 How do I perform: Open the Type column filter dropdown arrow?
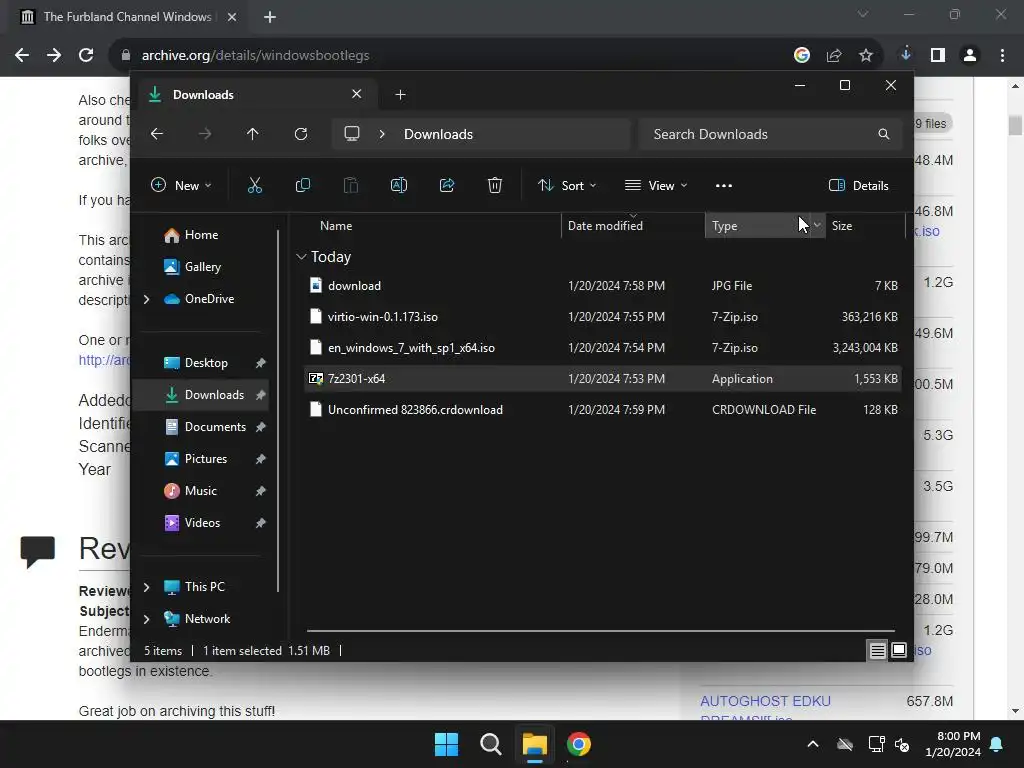click(x=817, y=225)
